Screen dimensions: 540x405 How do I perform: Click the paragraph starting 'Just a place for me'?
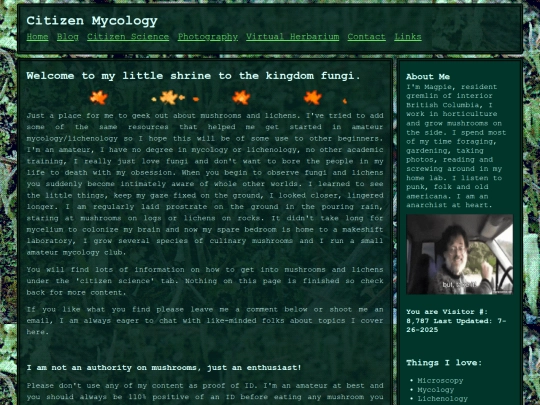click(205, 184)
